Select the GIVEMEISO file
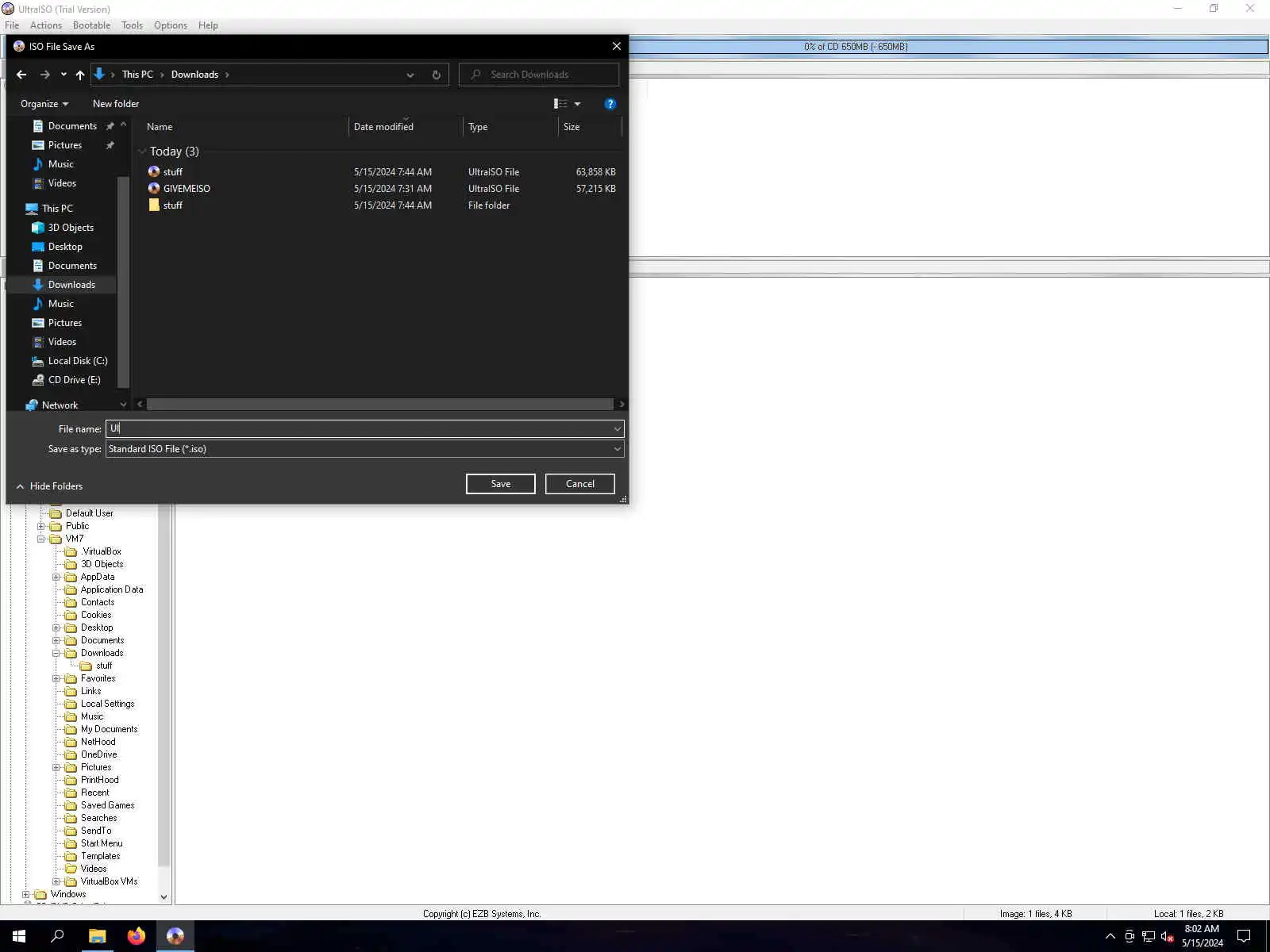 (381, 189)
